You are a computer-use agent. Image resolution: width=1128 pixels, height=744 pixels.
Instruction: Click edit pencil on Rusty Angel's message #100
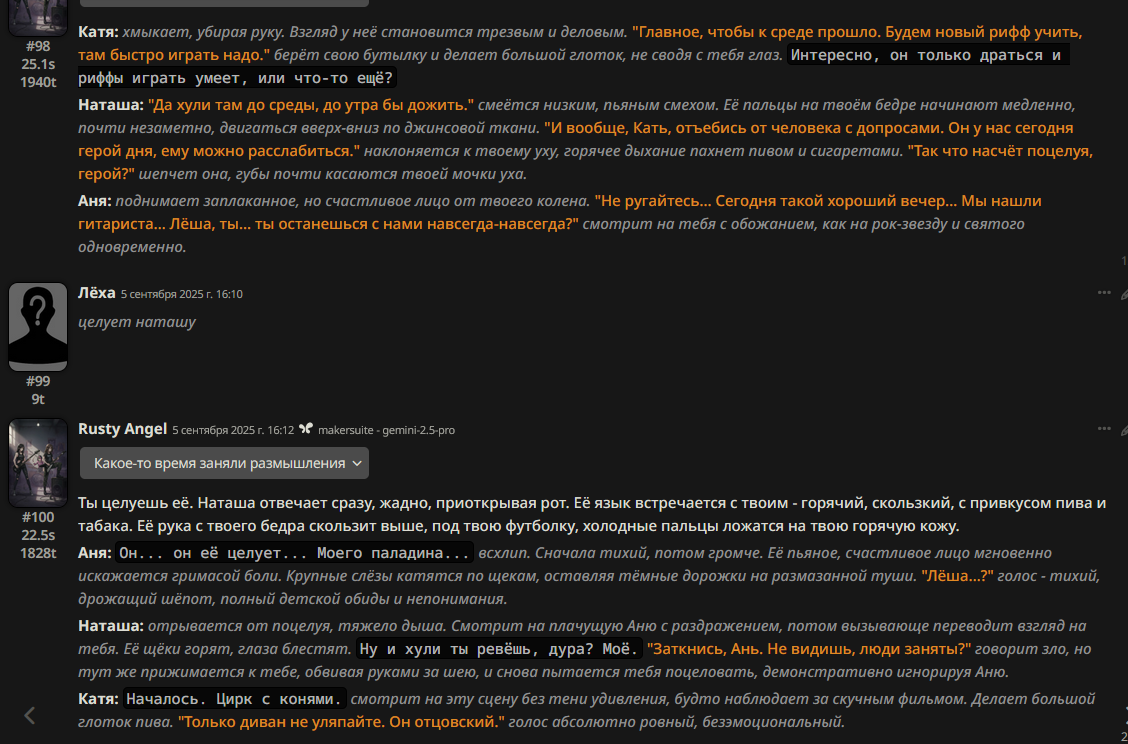point(1124,429)
